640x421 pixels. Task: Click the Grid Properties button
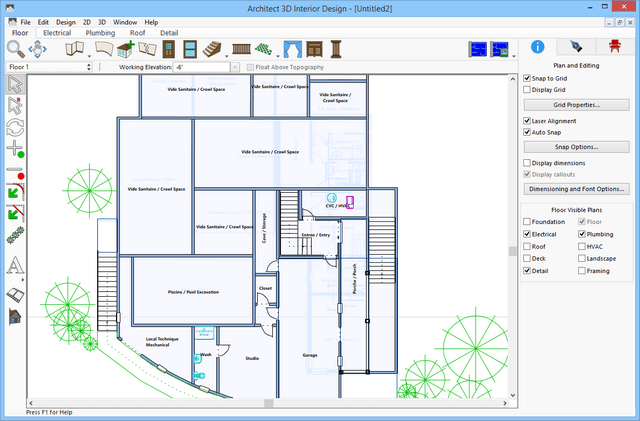pyautogui.click(x=576, y=104)
